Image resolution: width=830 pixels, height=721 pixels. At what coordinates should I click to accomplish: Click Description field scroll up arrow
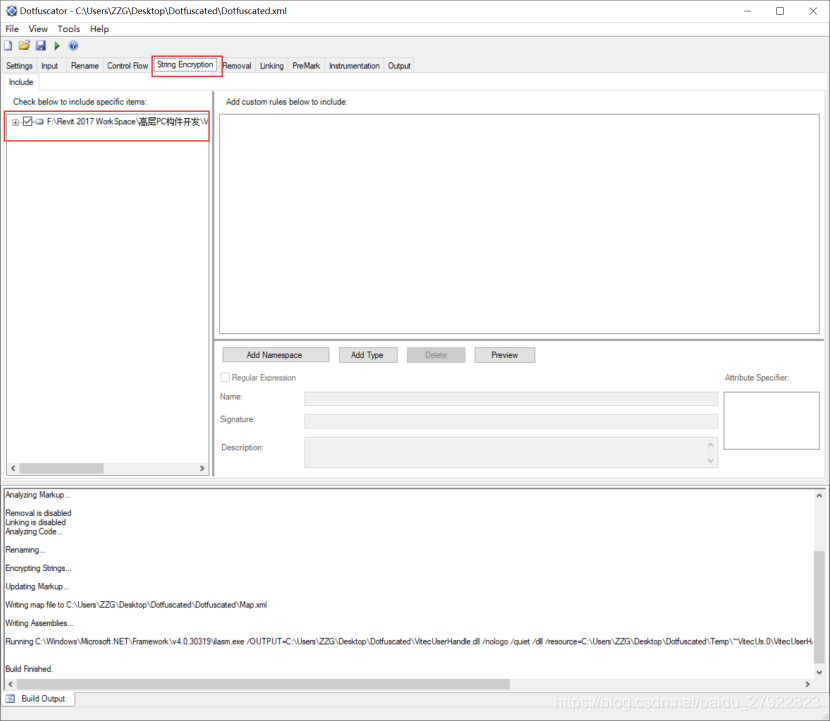[x=711, y=444]
